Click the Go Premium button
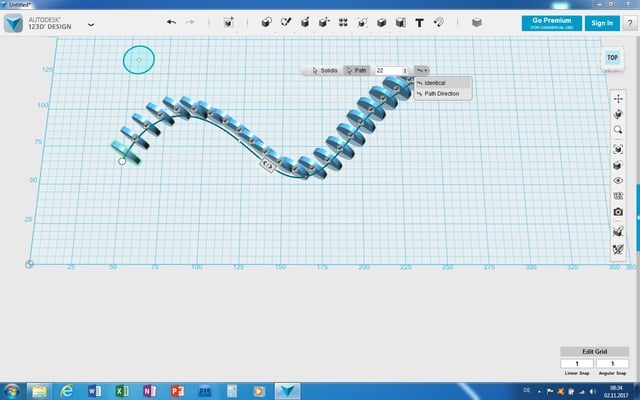Viewport: 640px width, 400px height. pos(550,22)
